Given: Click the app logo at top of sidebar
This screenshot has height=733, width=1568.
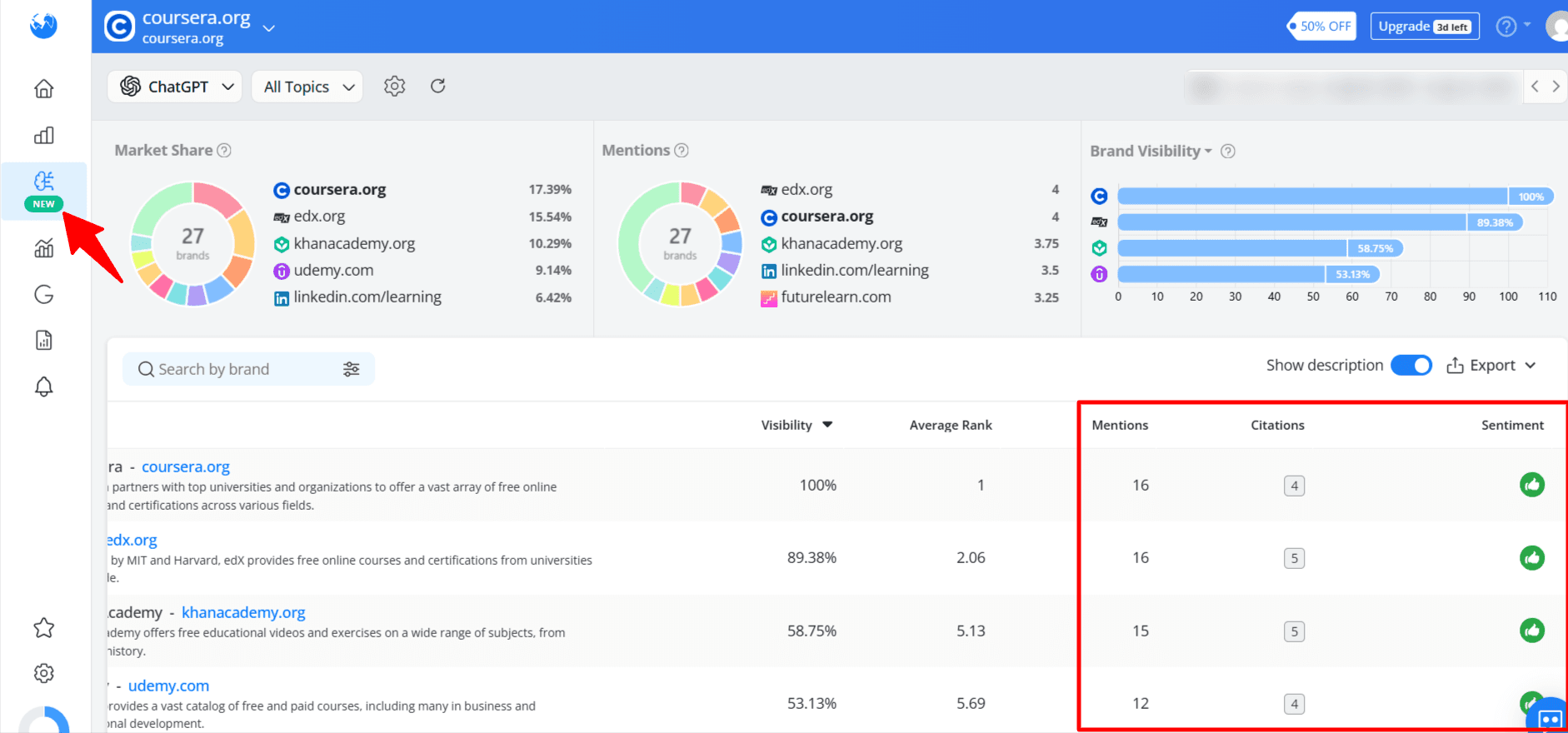Looking at the screenshot, I should coord(43,26).
